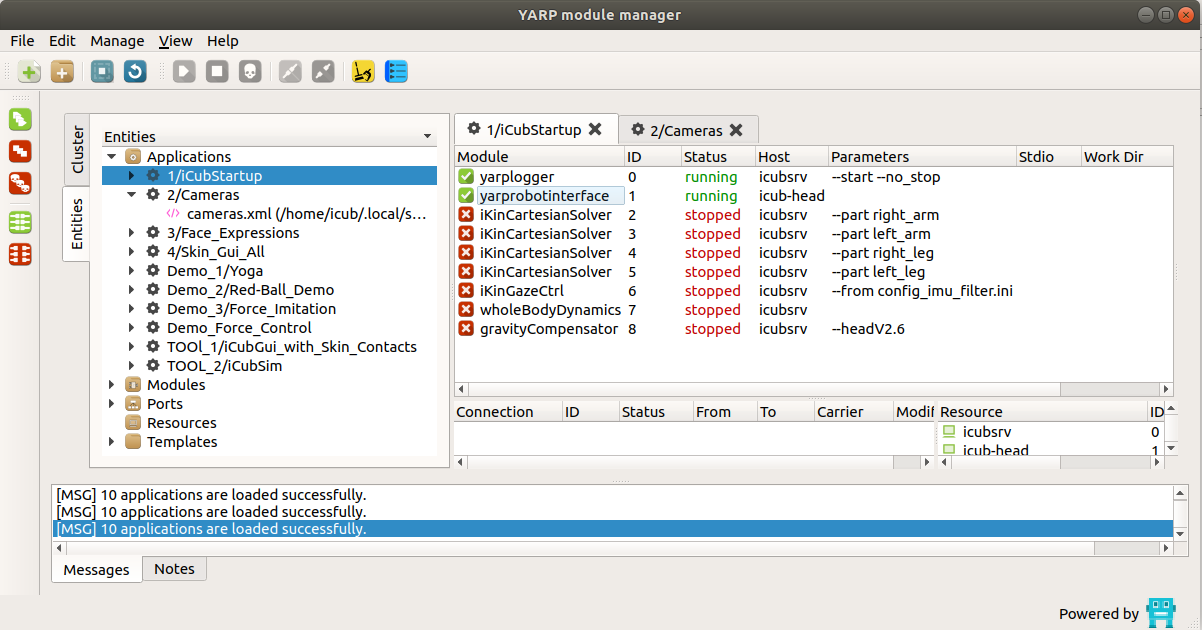Switch to the Notes tab
Image resolution: width=1202 pixels, height=630 pixels.
coord(174,569)
